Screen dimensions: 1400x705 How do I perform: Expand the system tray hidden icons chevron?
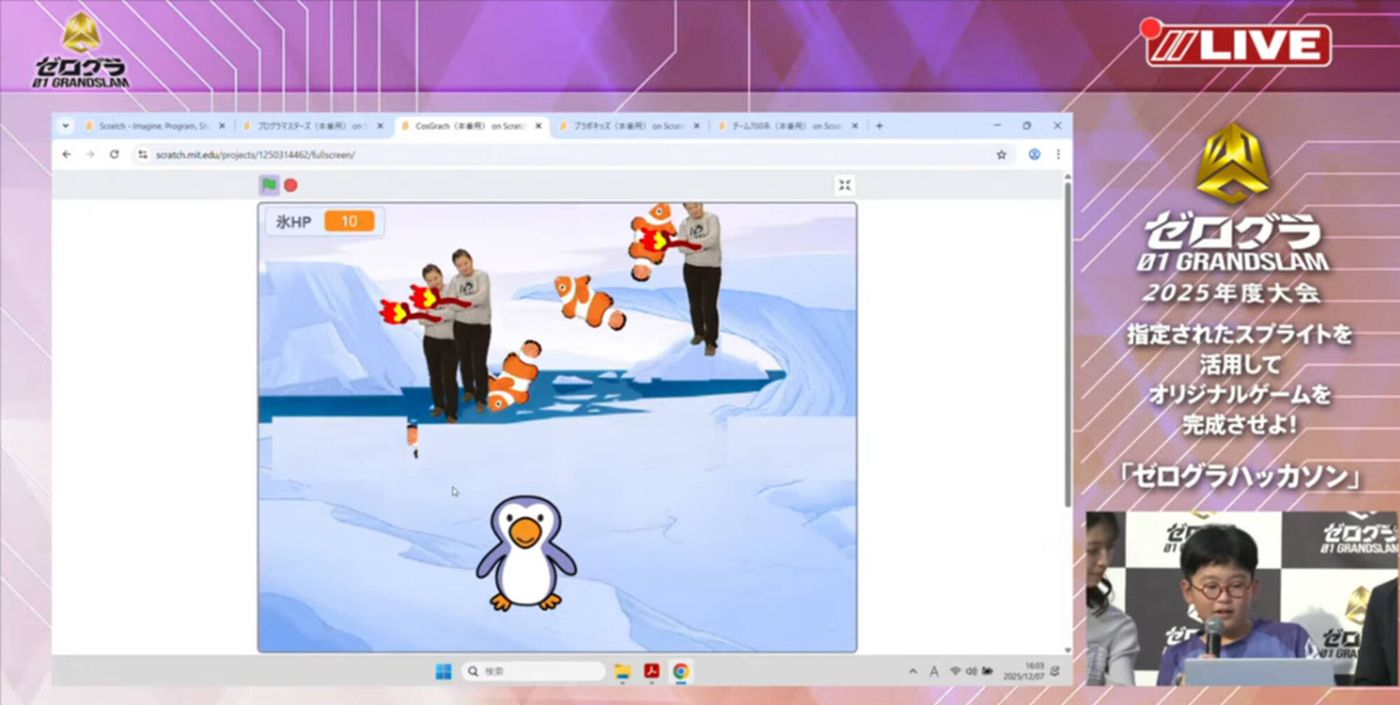(x=912, y=671)
